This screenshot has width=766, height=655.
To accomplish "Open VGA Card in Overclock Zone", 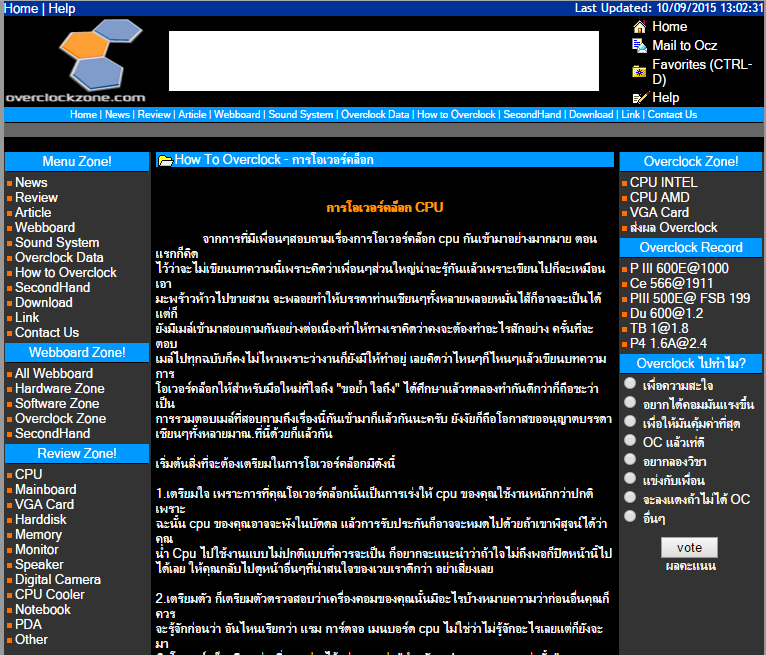I will 659,212.
